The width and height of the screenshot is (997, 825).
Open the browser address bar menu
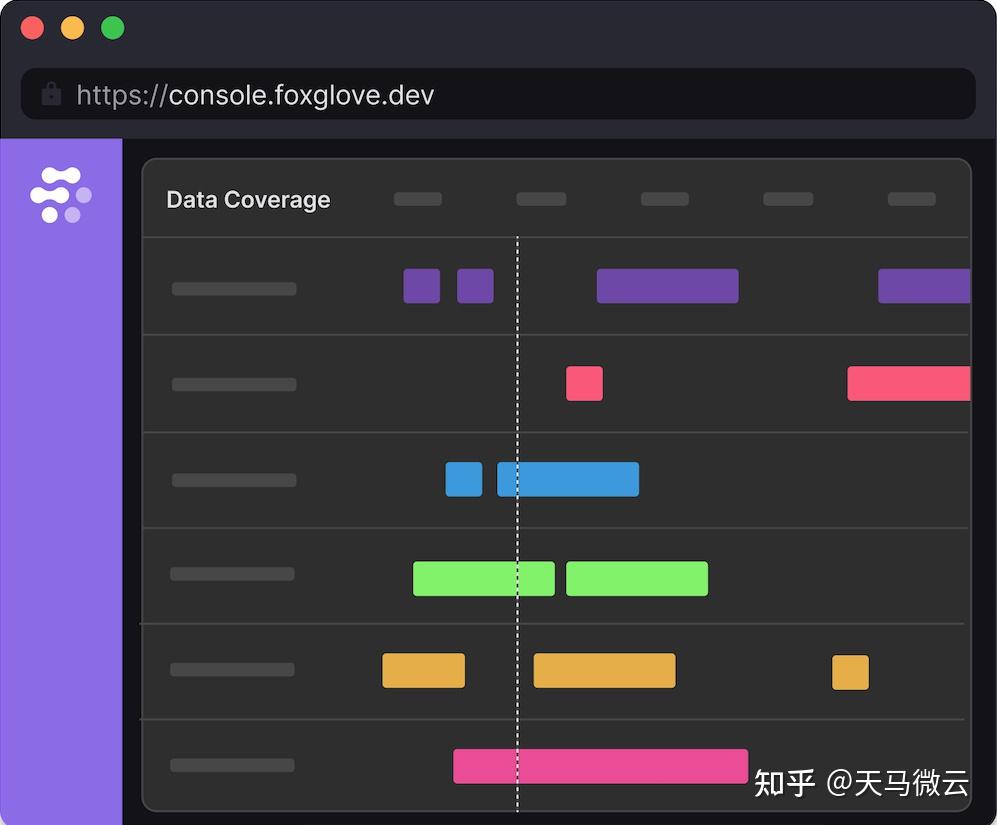pyautogui.click(x=500, y=93)
